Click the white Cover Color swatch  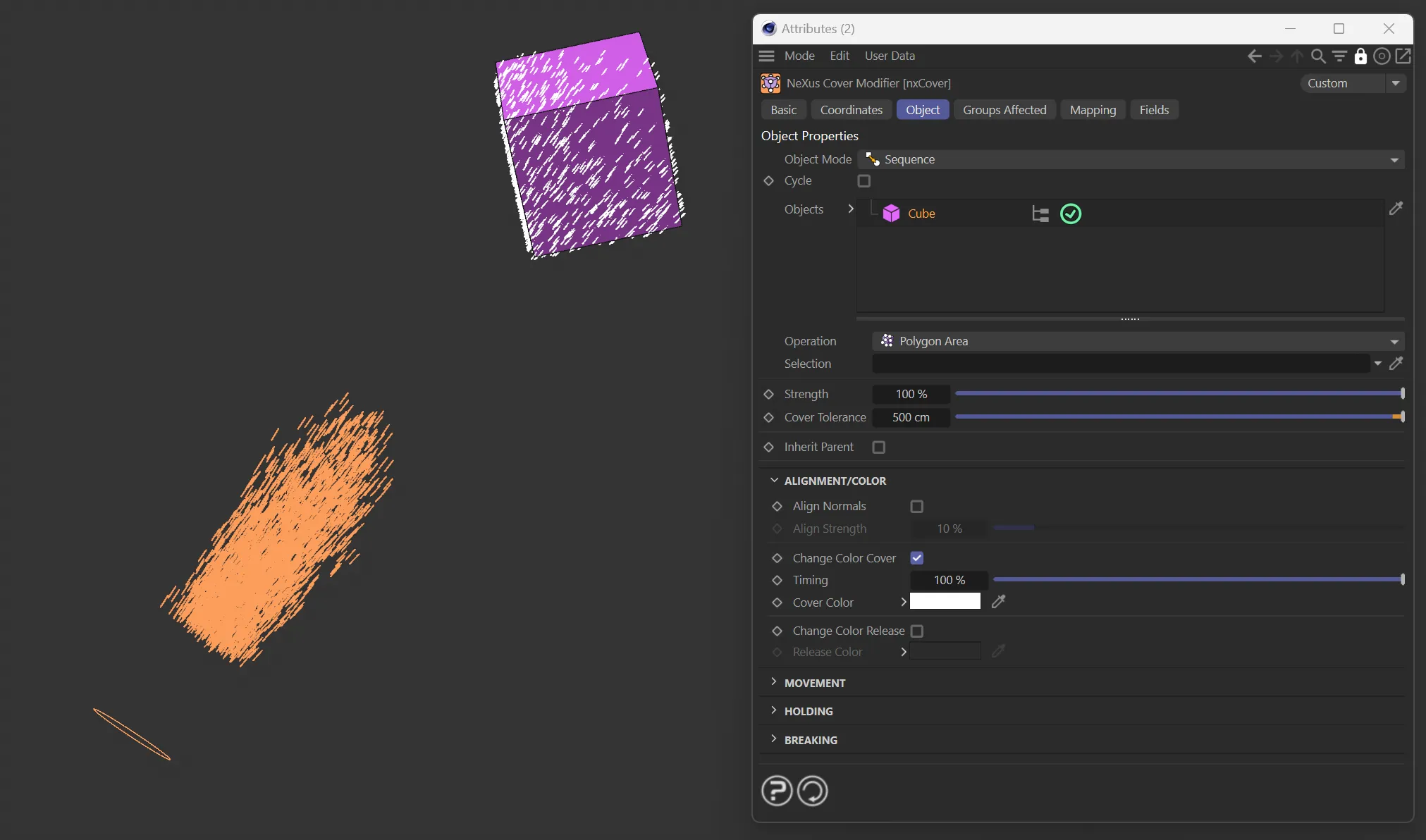coord(945,601)
